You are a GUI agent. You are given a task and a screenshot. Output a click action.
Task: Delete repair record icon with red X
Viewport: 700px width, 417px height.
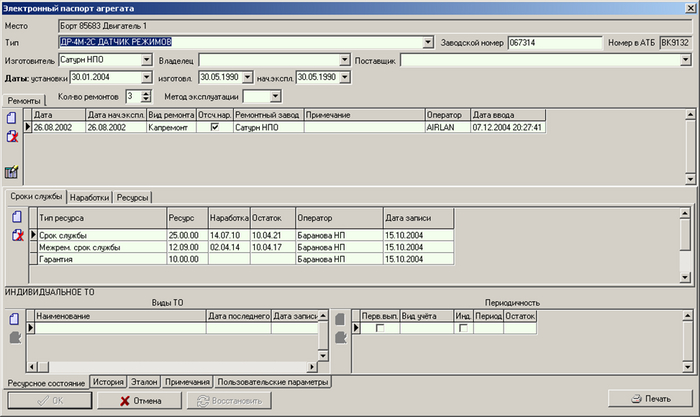(12, 137)
